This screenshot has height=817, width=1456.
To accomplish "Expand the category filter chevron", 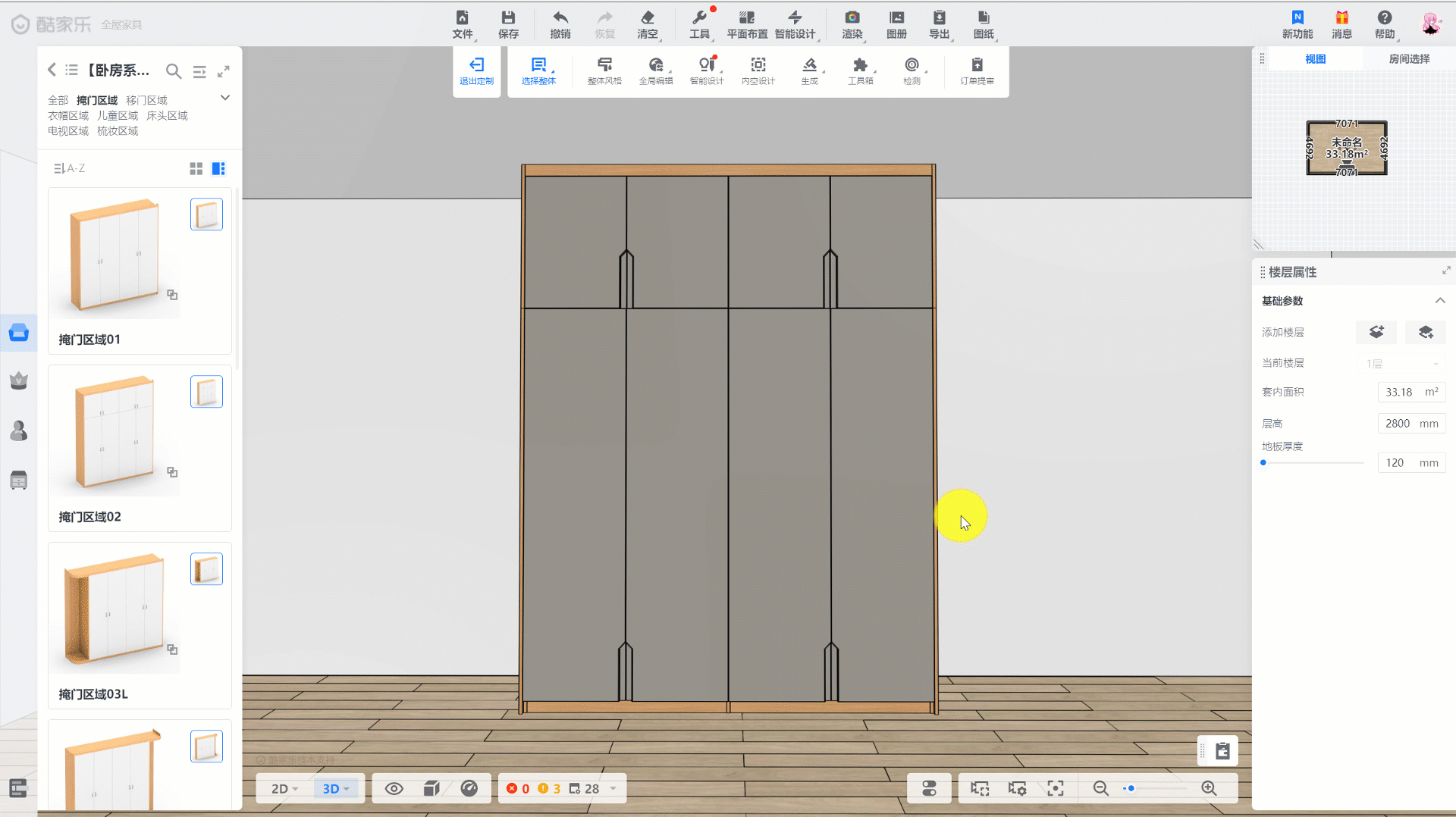I will (224, 98).
